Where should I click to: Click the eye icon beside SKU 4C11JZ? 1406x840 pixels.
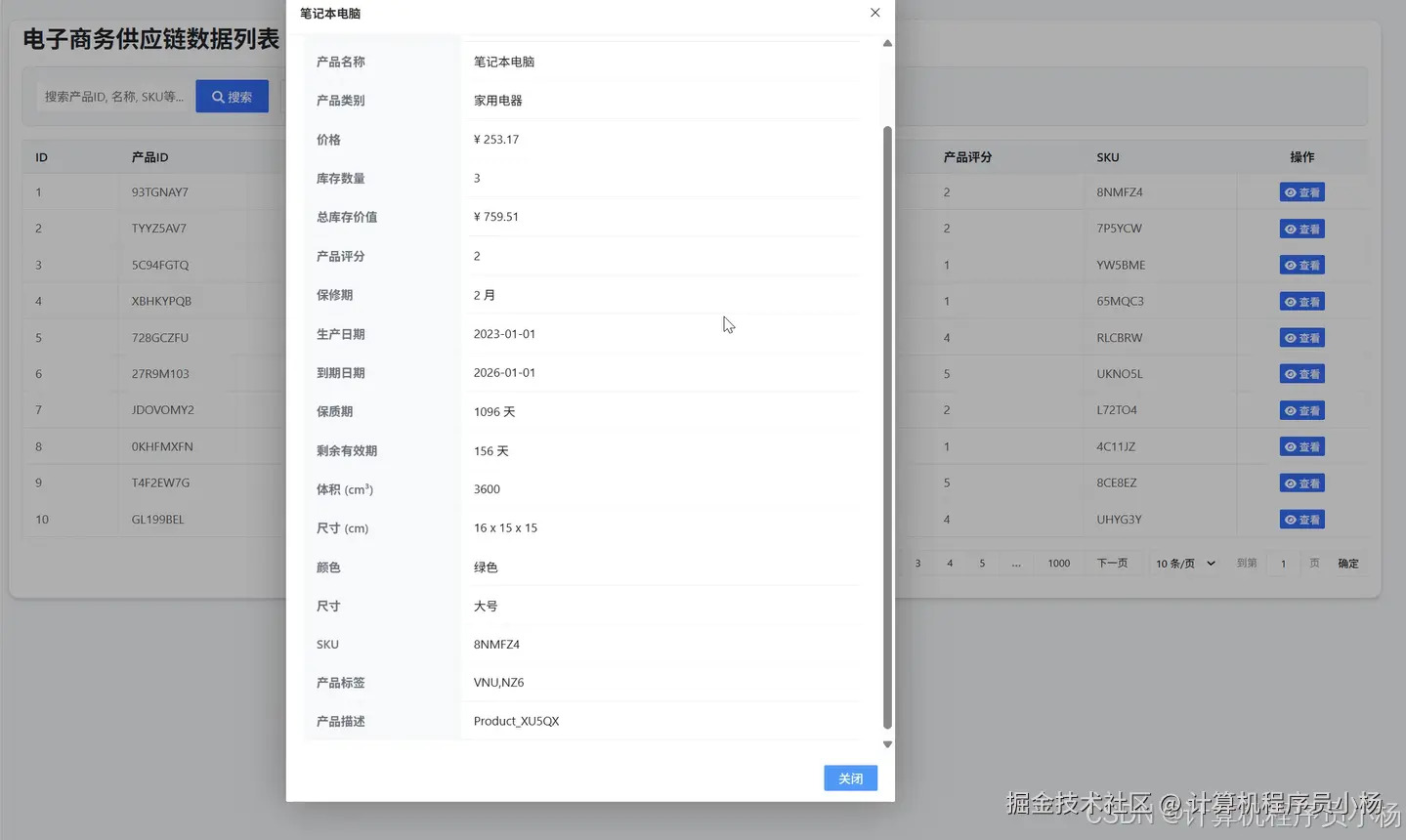pos(1293,446)
